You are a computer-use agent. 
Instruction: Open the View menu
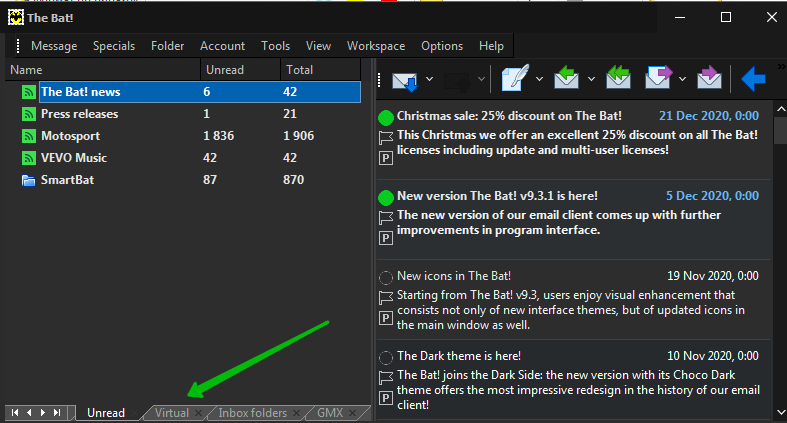click(x=318, y=46)
